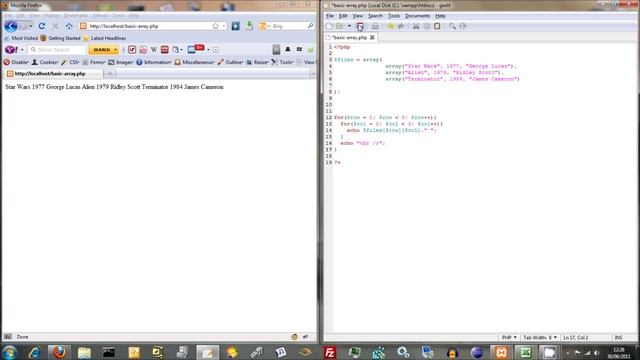This screenshot has height=360, width=640.
Task: Expand the Cookies web developer menu
Action: click(x=45, y=62)
